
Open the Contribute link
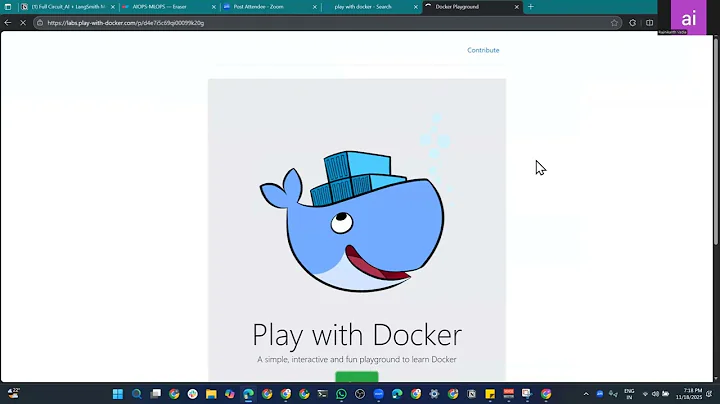(483, 50)
